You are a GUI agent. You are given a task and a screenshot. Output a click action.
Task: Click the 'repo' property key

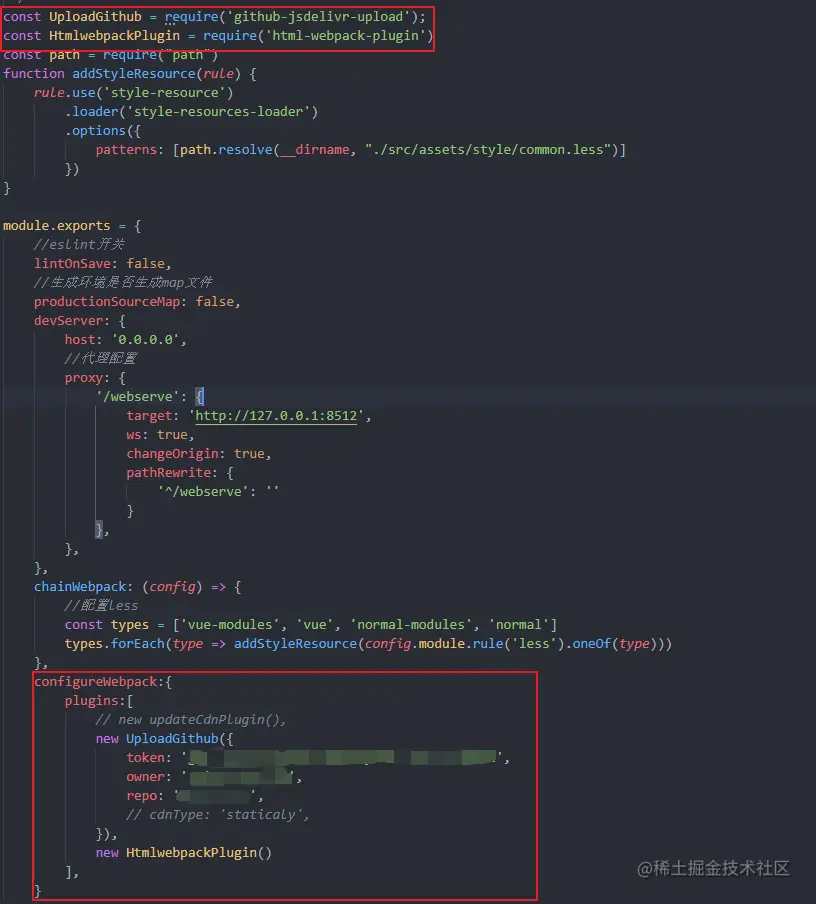[141, 796]
